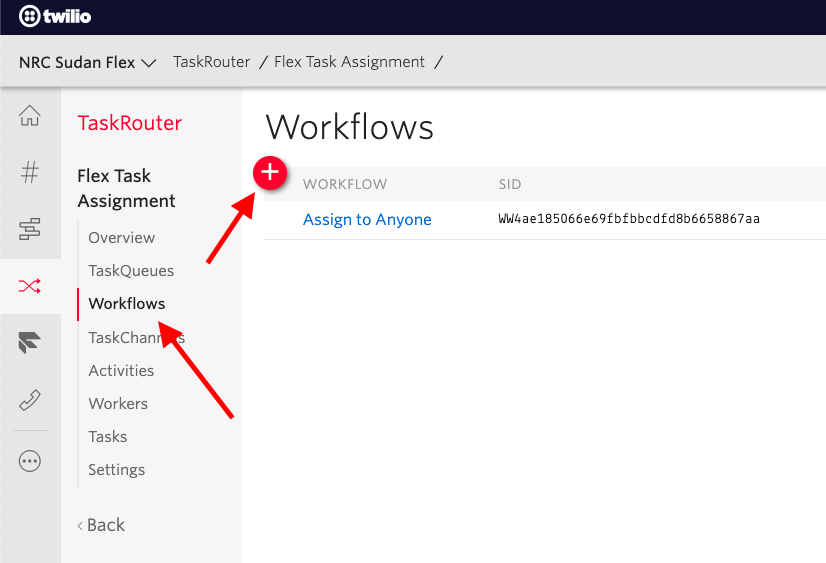826x563 pixels.
Task: Open the Activities menu item
Action: tap(121, 370)
